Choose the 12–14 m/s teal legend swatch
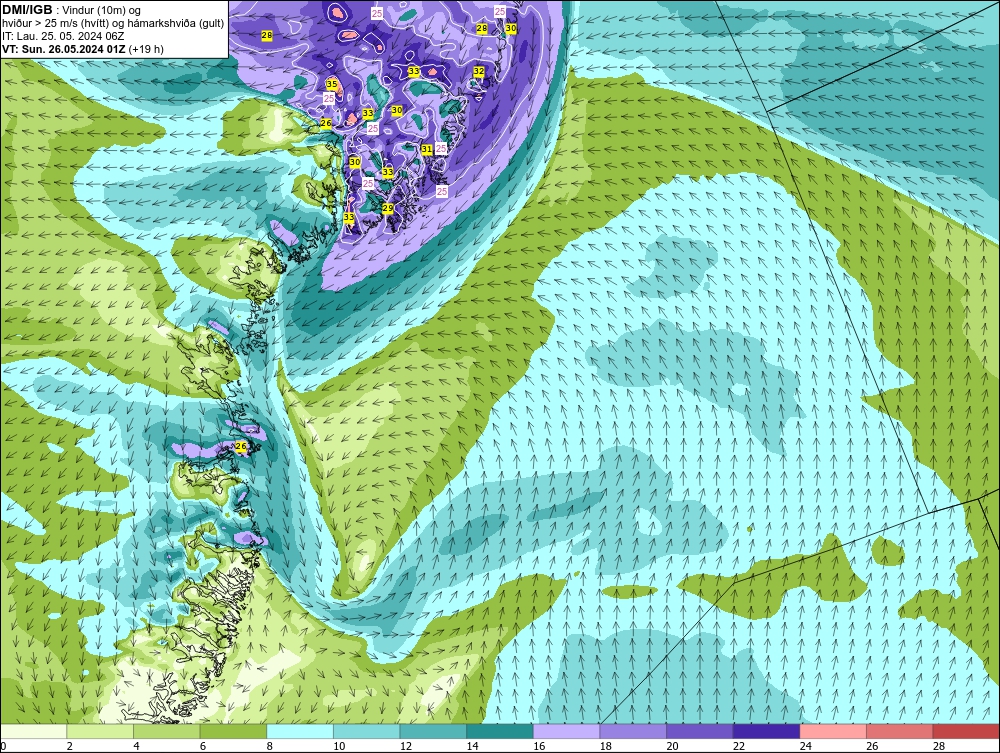 (433, 731)
